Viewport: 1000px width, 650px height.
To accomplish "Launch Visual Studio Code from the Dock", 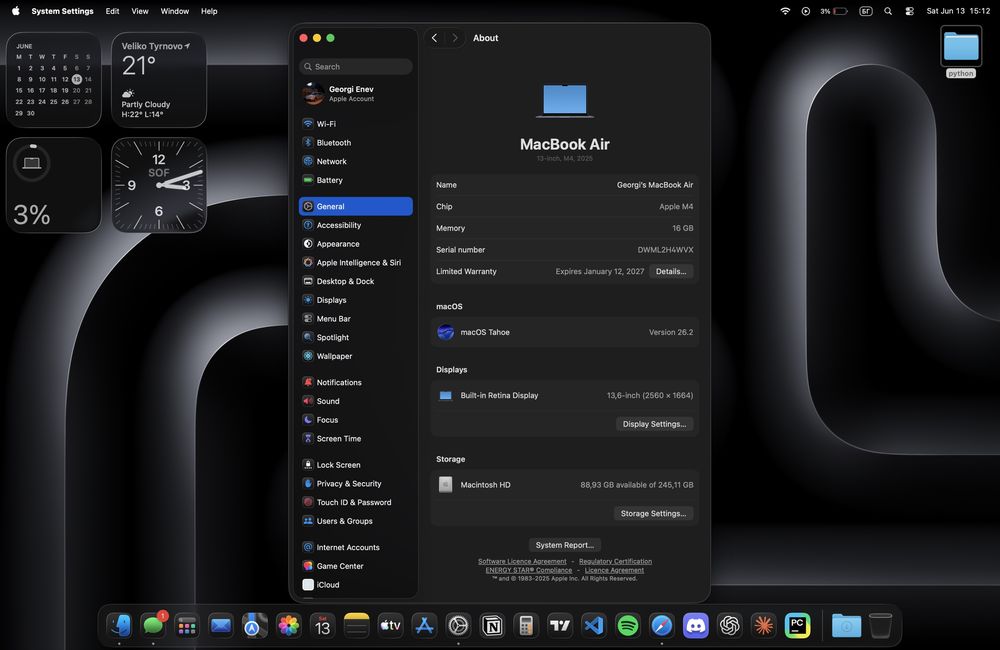I will pos(594,626).
